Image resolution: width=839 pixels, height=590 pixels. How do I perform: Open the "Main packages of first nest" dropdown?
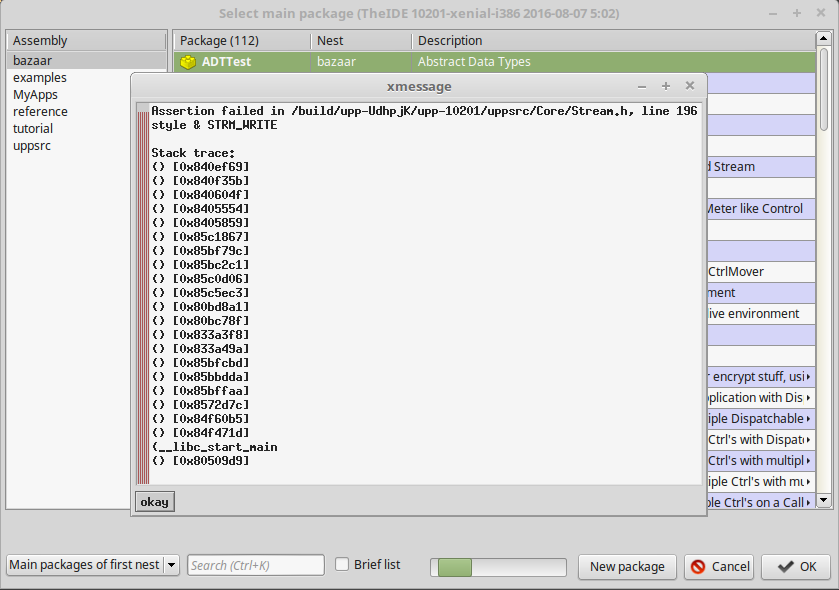point(171,565)
